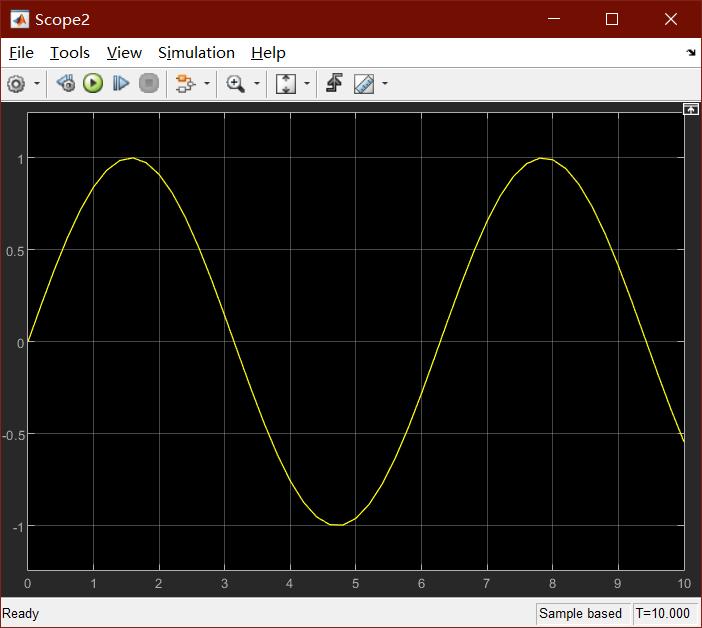
Task: Click the Scope2 window title
Action: (x=62, y=20)
